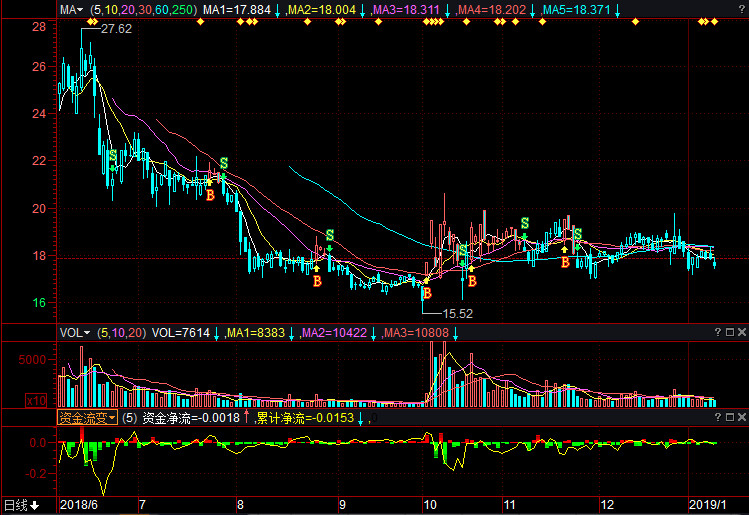Click the MA5=18.371 value label
This screenshot has height=515, width=749.
(x=577, y=10)
